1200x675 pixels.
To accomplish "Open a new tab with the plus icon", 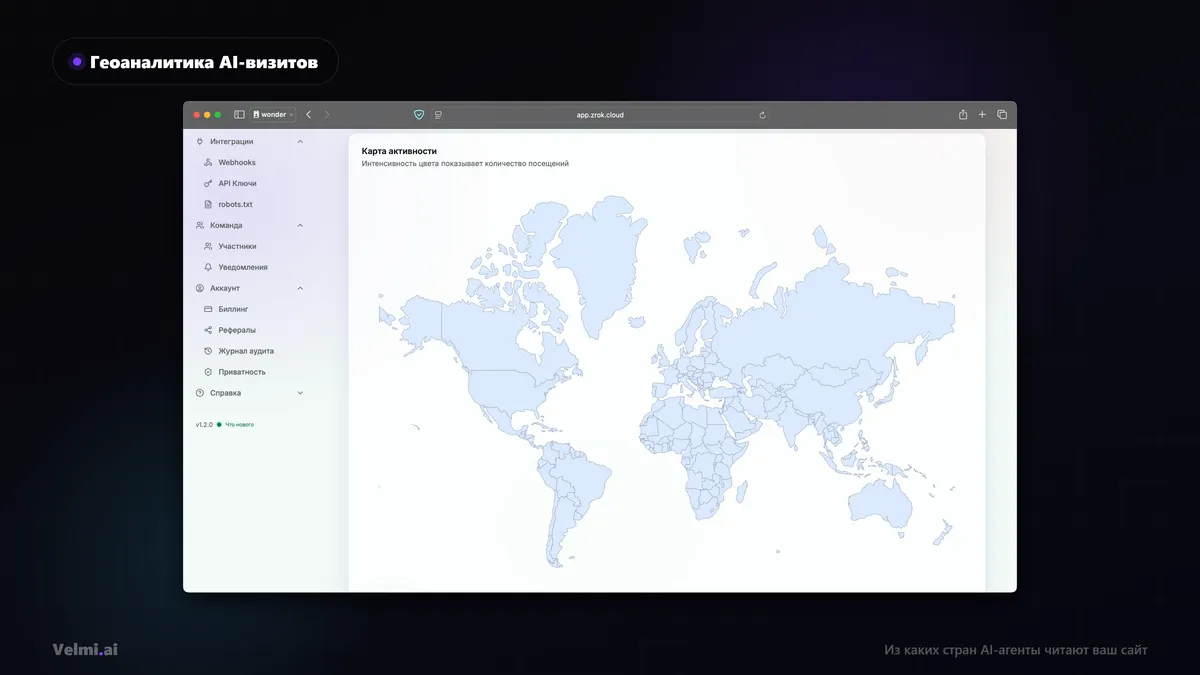I will [x=982, y=115].
